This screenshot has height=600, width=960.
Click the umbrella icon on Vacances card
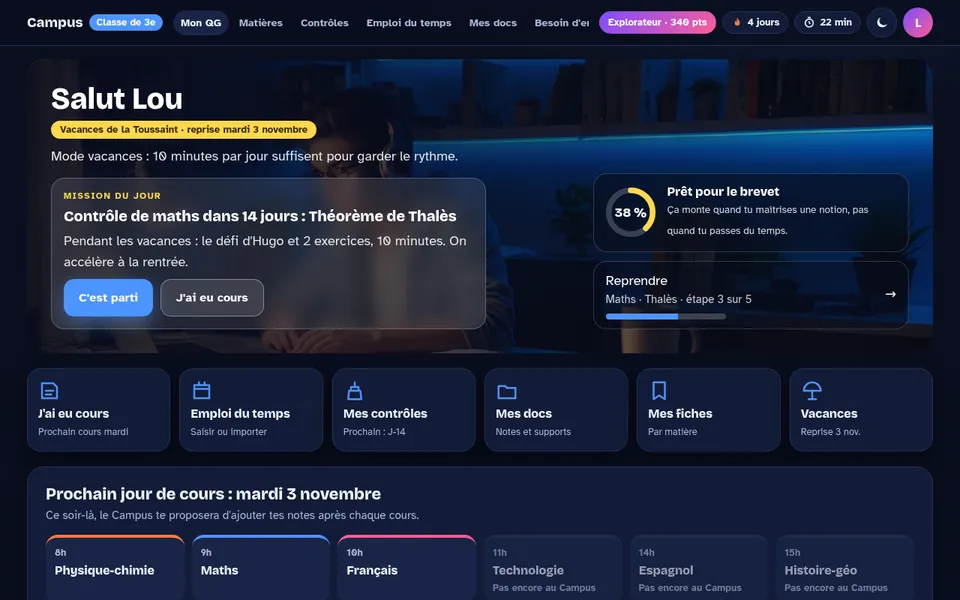pyautogui.click(x=812, y=391)
